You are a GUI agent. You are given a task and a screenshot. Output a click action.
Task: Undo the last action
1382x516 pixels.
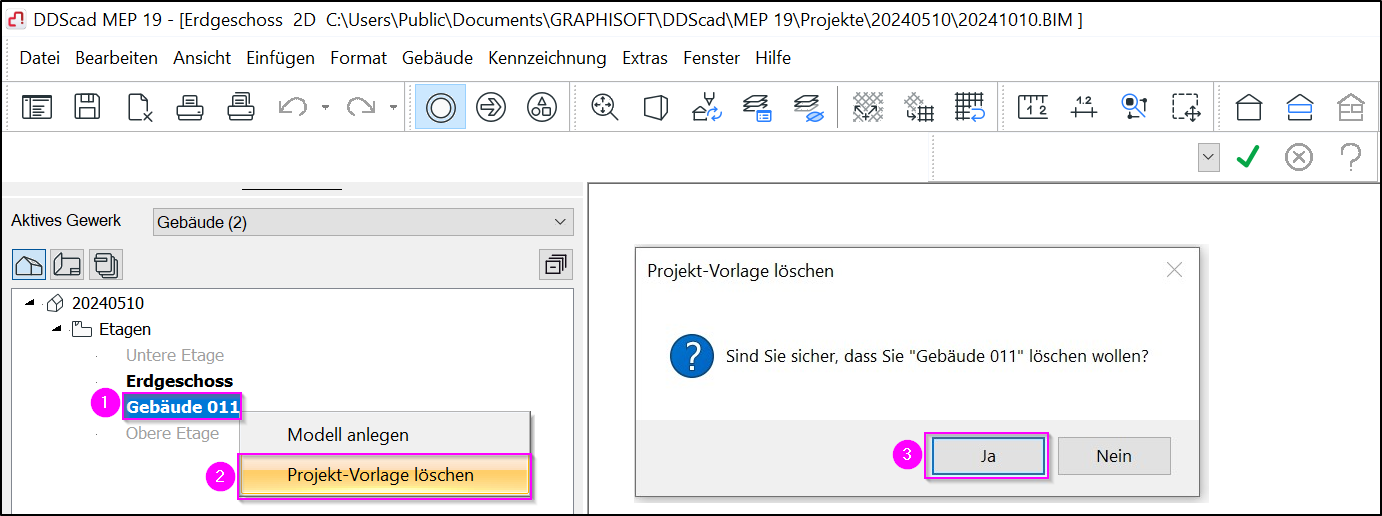pos(293,107)
